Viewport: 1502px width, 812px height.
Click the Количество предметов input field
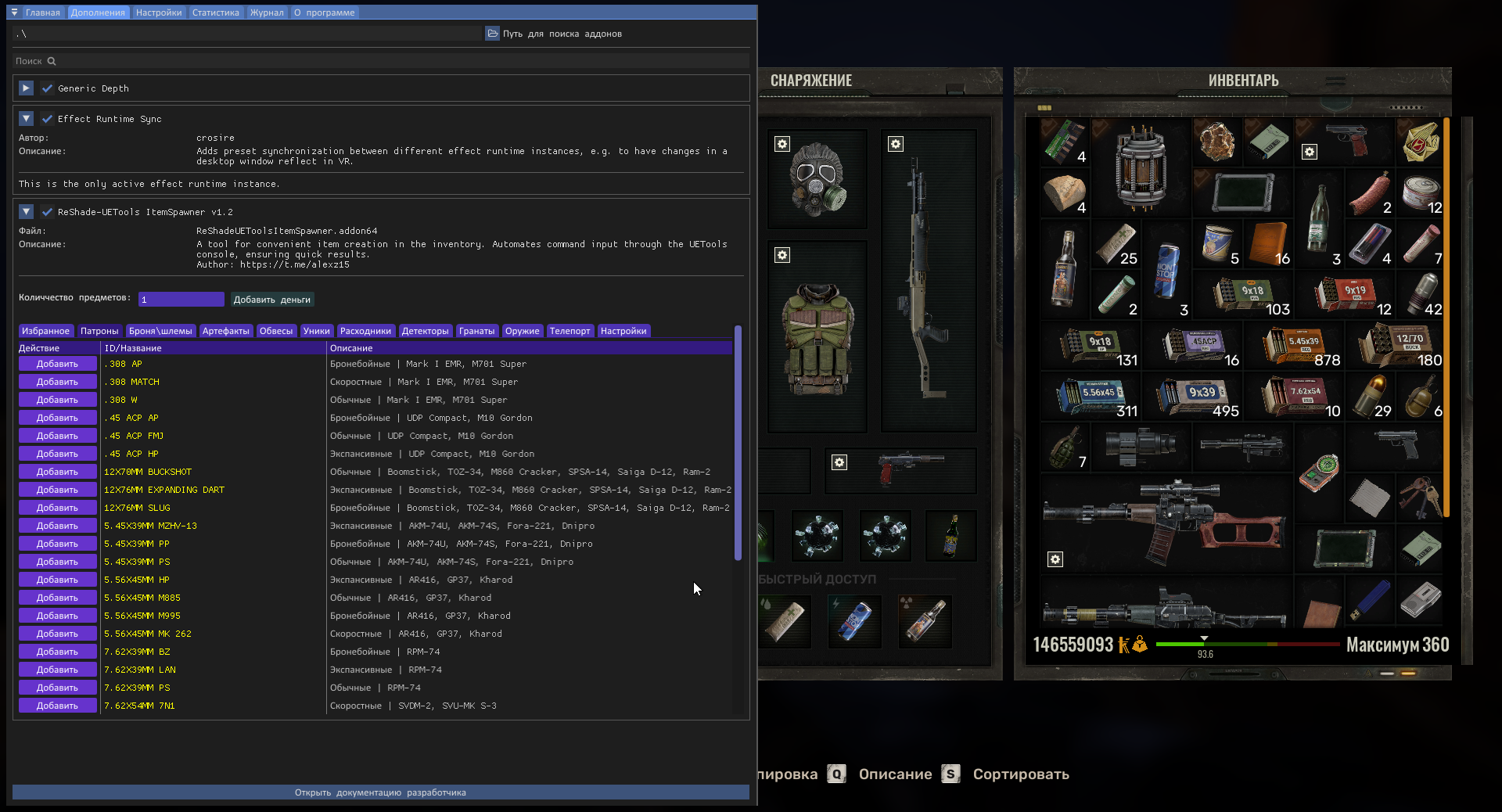pos(181,299)
